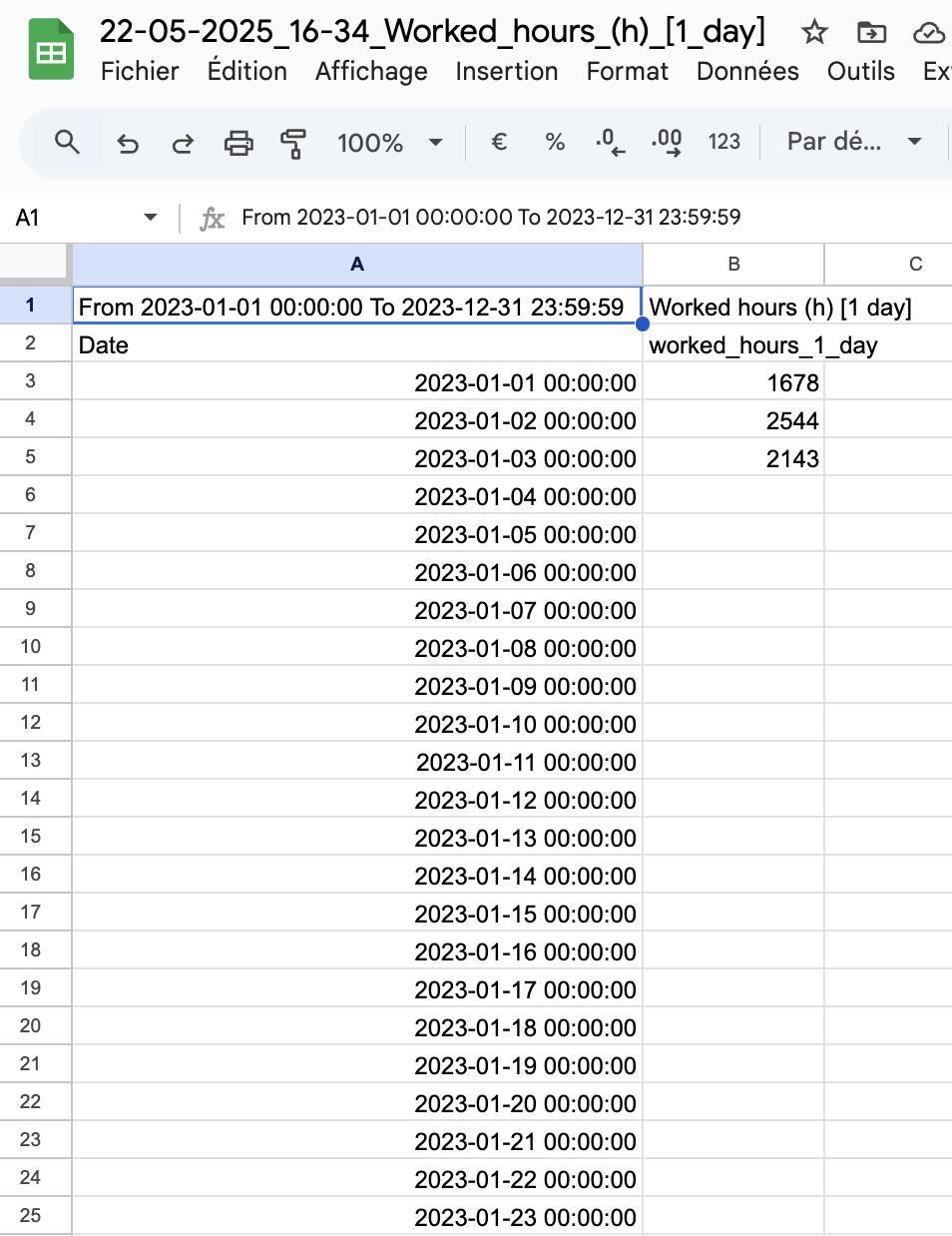Screen dimensions: 952x1236
Task: Select cell with value 2143
Action: click(x=733, y=458)
